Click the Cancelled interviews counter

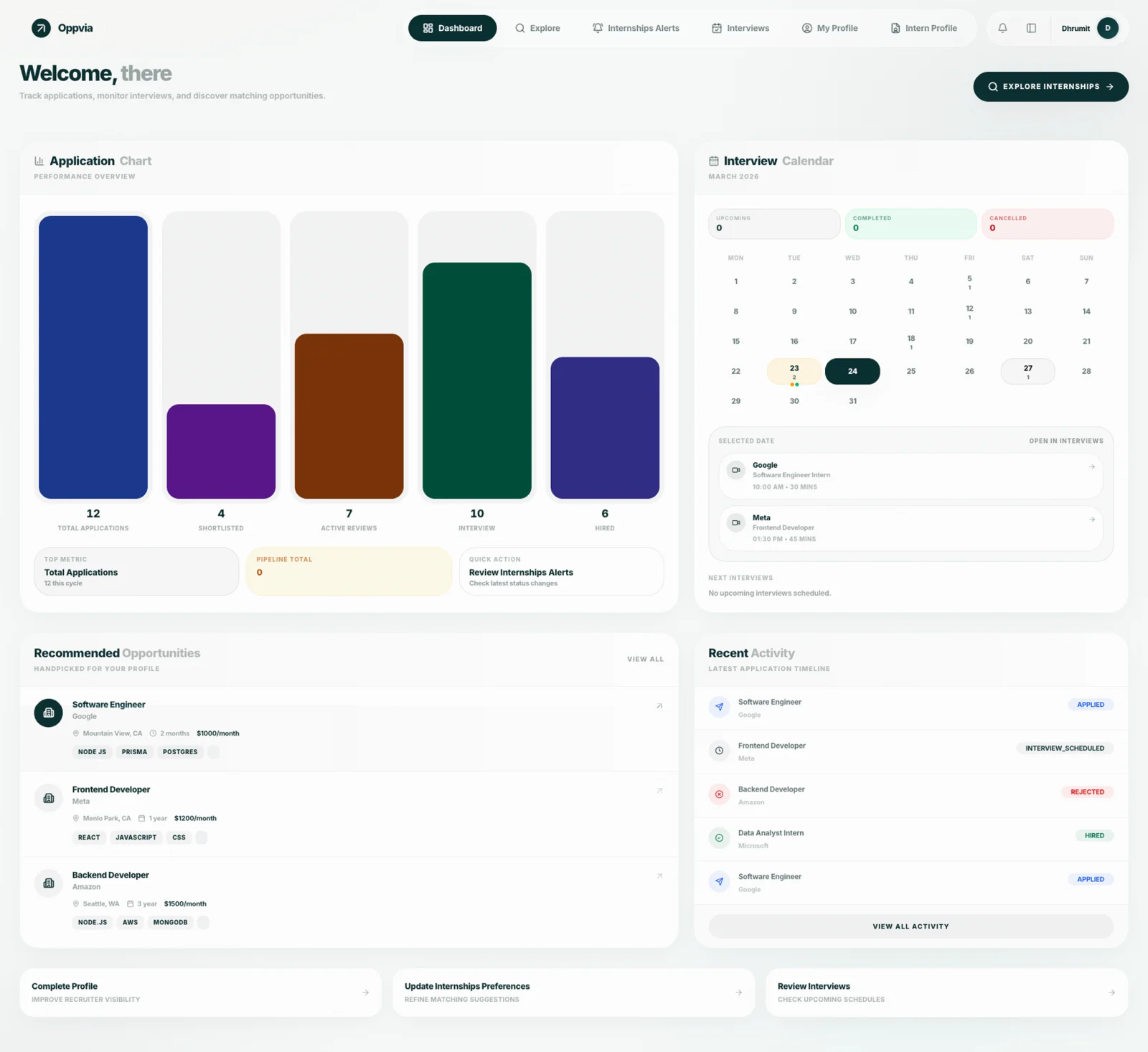click(1048, 224)
